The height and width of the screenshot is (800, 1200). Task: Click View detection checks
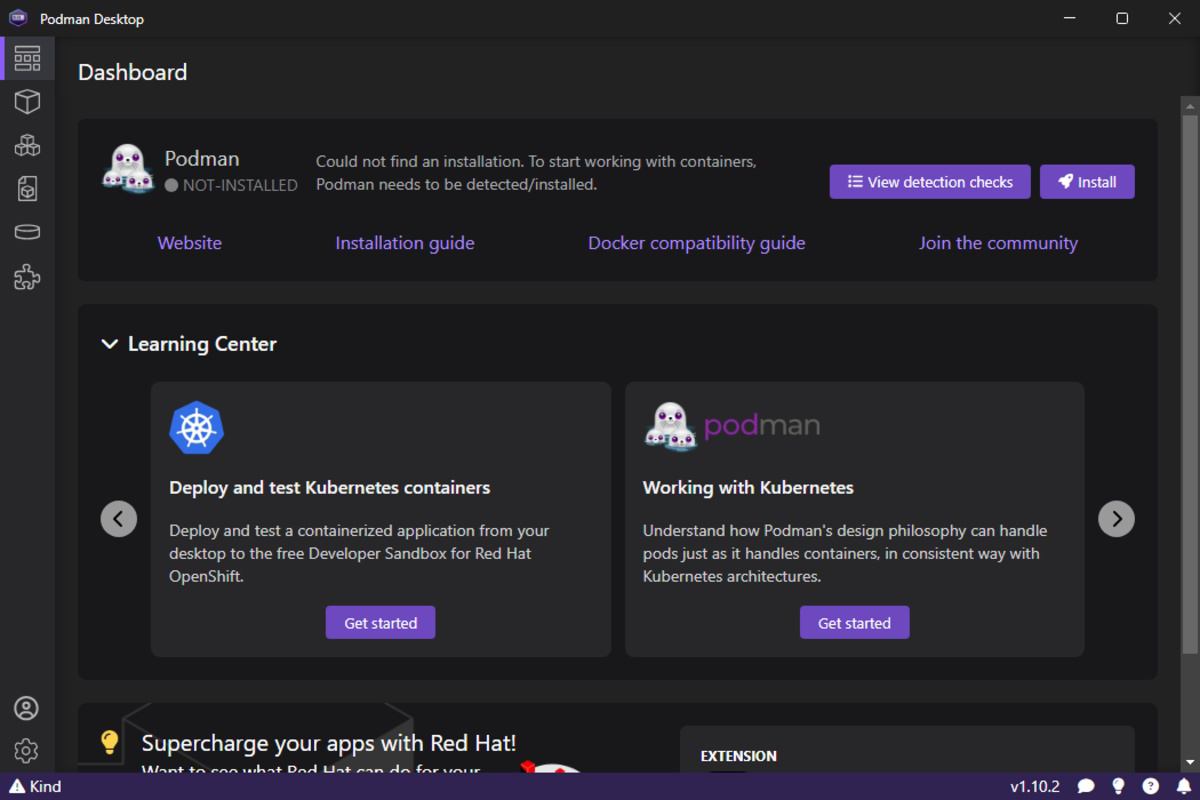pos(929,181)
